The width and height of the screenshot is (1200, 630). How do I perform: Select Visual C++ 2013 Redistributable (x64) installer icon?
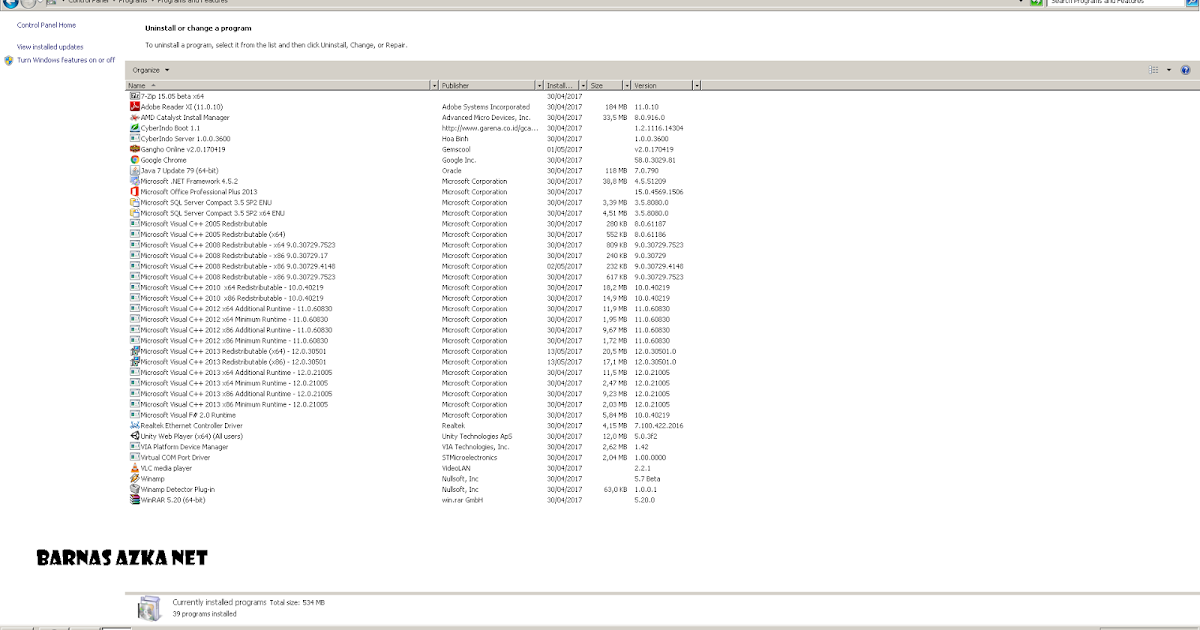tap(134, 351)
